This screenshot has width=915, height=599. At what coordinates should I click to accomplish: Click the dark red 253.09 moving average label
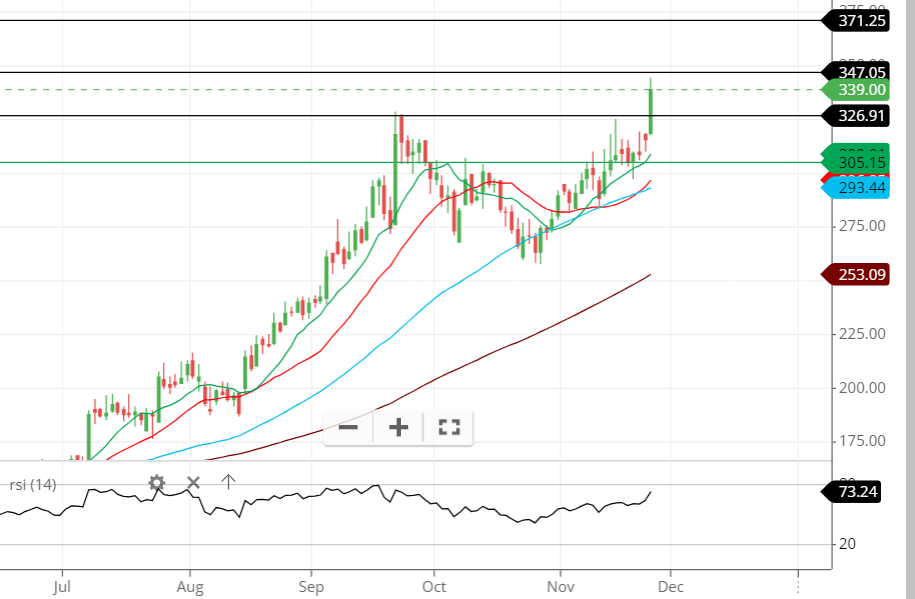tap(855, 274)
